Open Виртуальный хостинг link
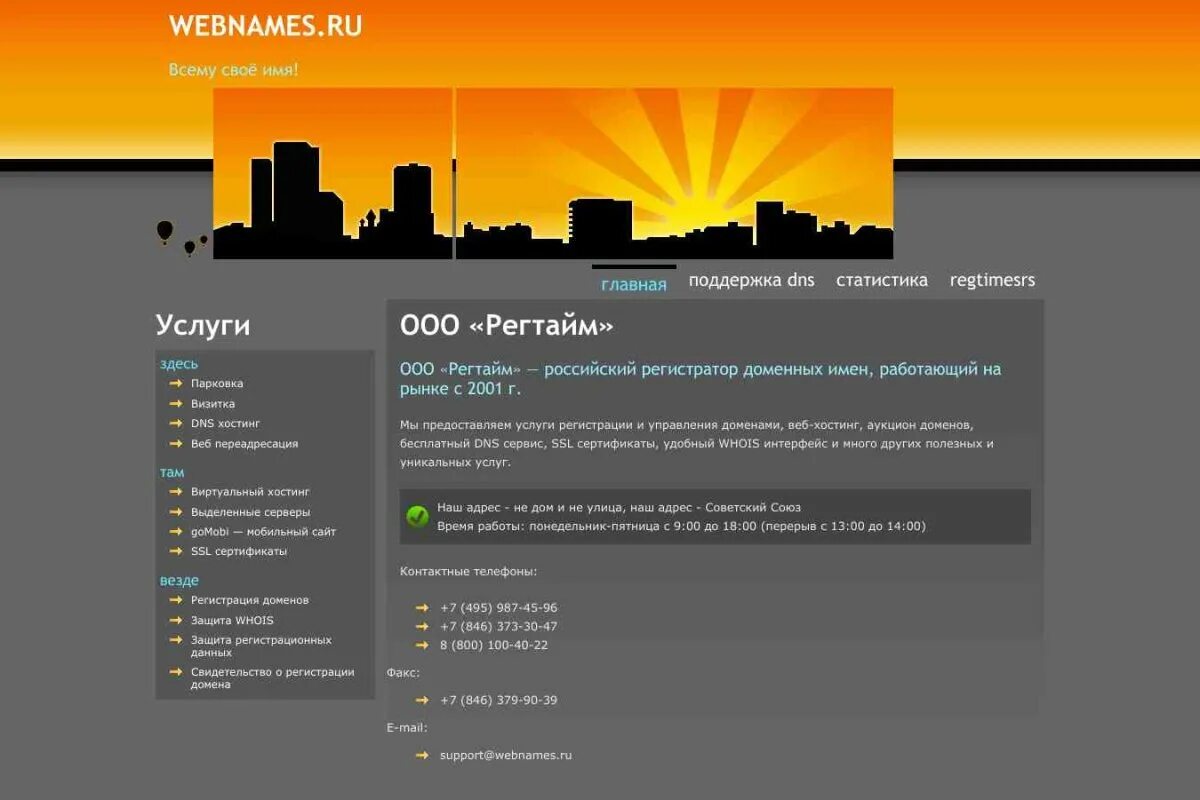Screen dimensions: 1200x800 pyautogui.click(x=250, y=492)
